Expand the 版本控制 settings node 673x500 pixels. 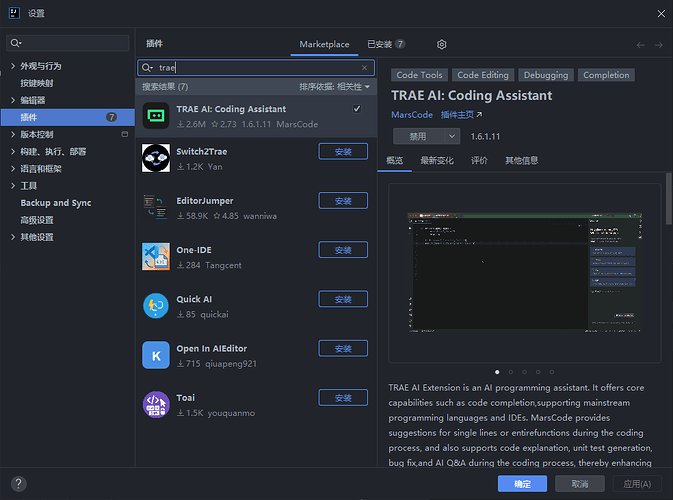[13, 134]
